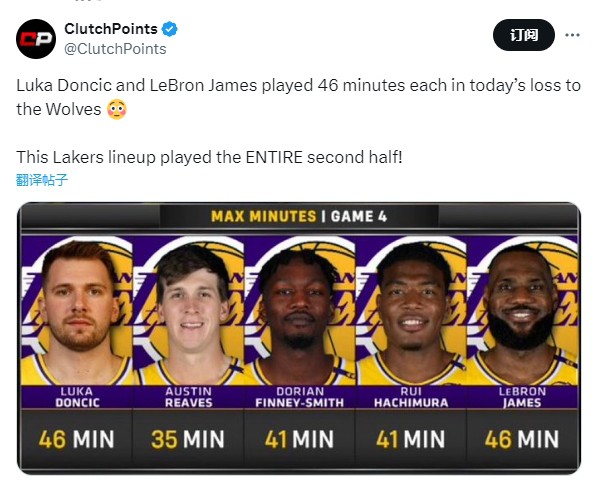
Task: Click the 订阅 subscribe button
Action: [524, 35]
